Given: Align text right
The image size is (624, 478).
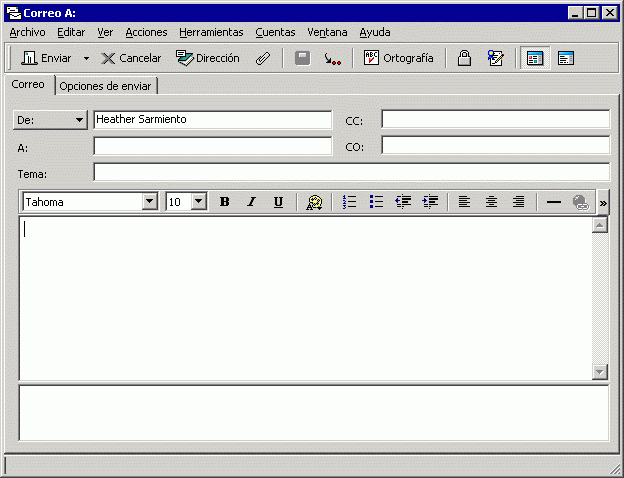Looking at the screenshot, I should [519, 202].
